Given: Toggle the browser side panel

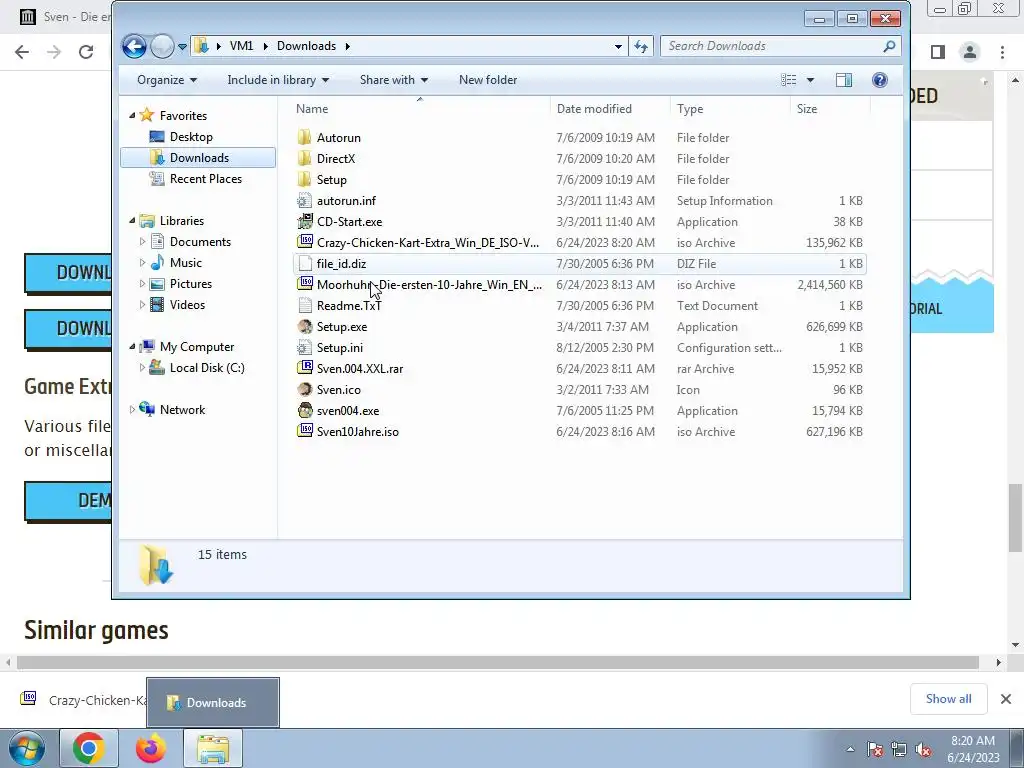Looking at the screenshot, I should [x=938, y=52].
